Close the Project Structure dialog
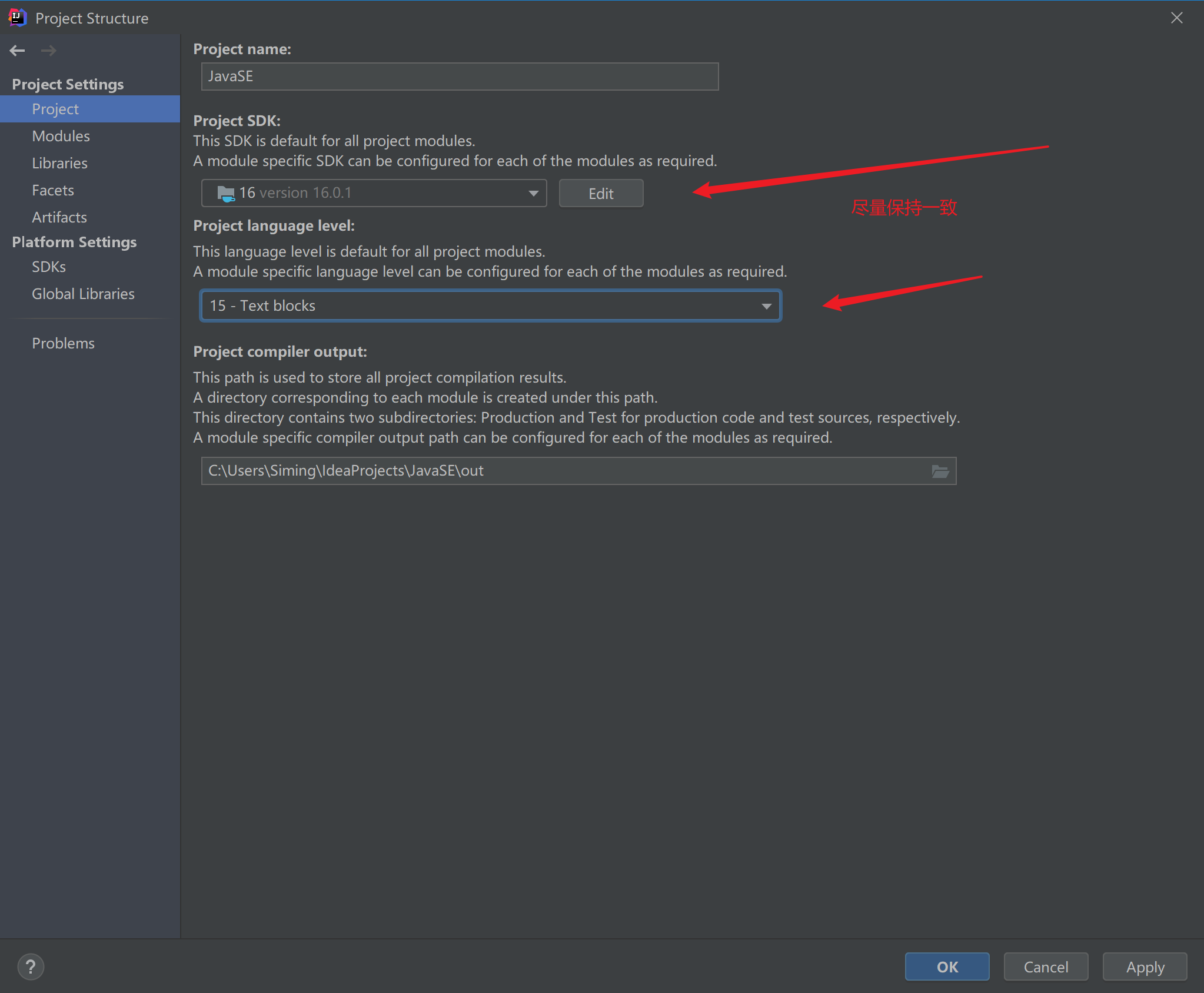This screenshot has height=993, width=1204. [1176, 18]
